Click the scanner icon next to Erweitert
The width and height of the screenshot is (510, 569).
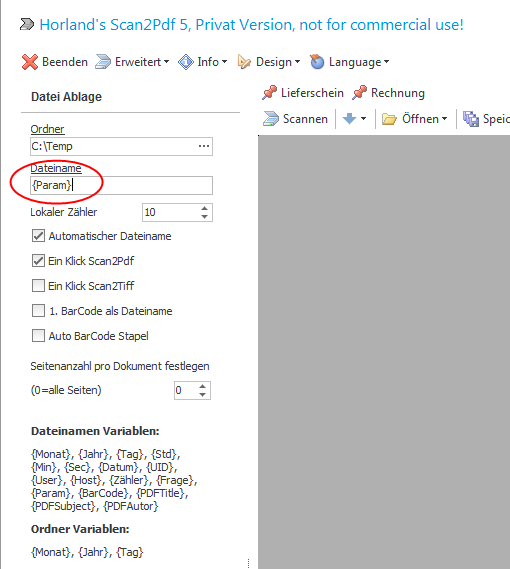(x=103, y=62)
